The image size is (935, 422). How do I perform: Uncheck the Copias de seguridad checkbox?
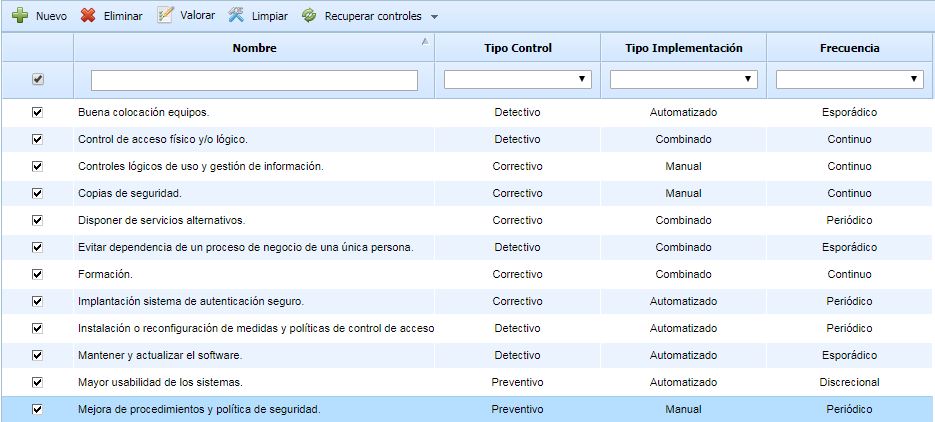point(38,193)
